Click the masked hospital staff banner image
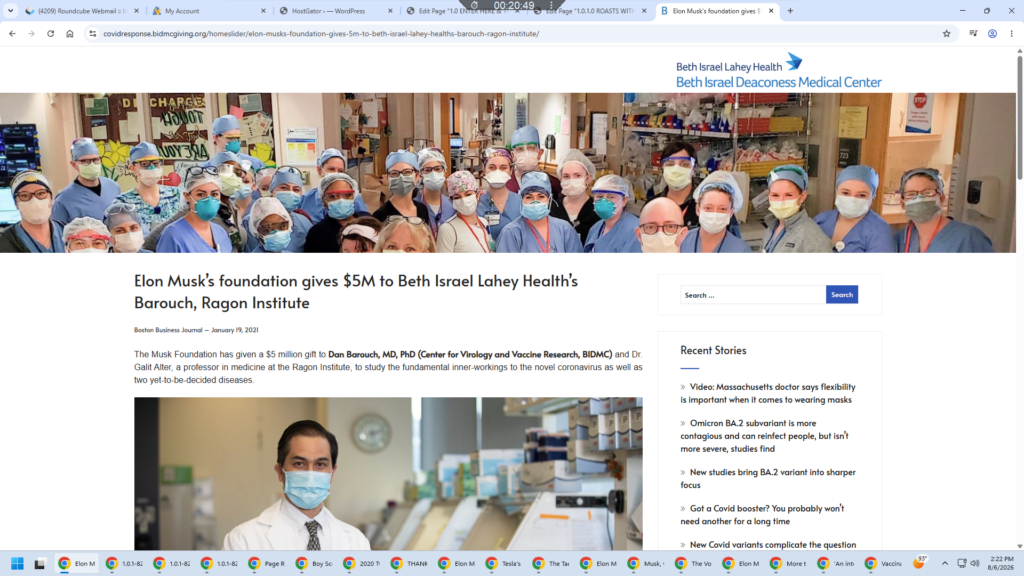 pos(508,172)
